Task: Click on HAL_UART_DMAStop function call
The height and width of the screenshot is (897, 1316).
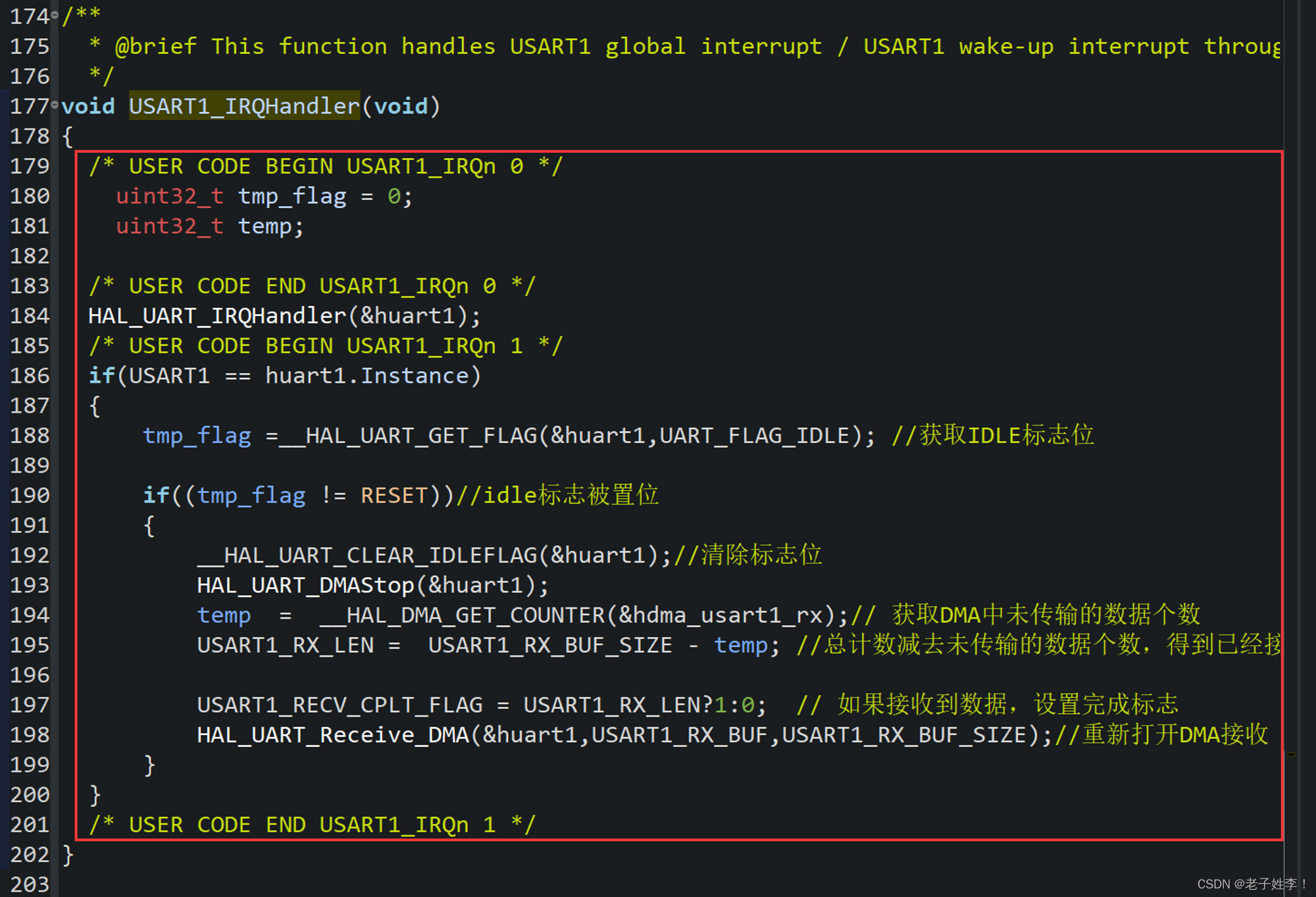Action: point(306,585)
